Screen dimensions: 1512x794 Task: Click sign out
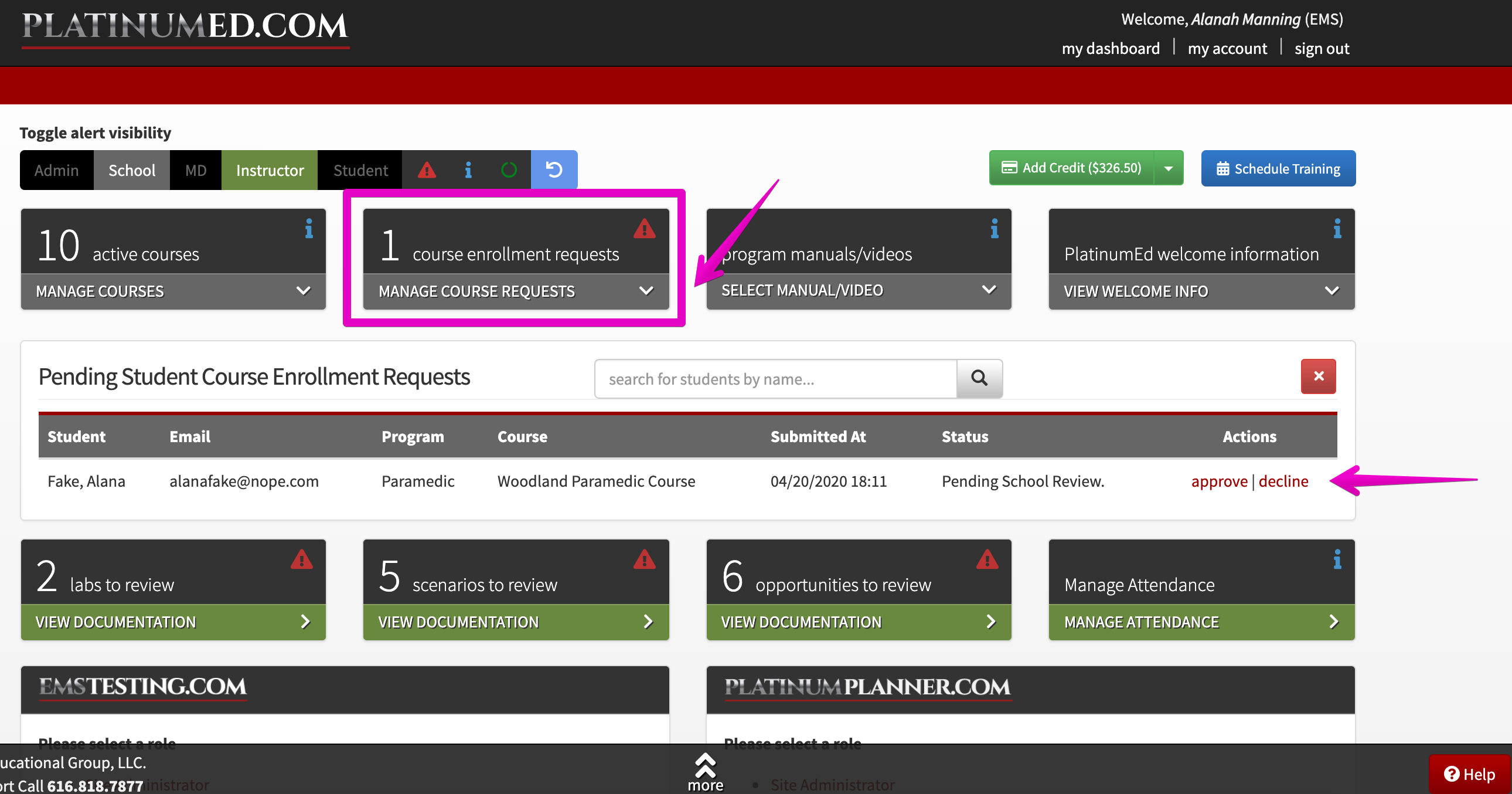[x=1322, y=48]
